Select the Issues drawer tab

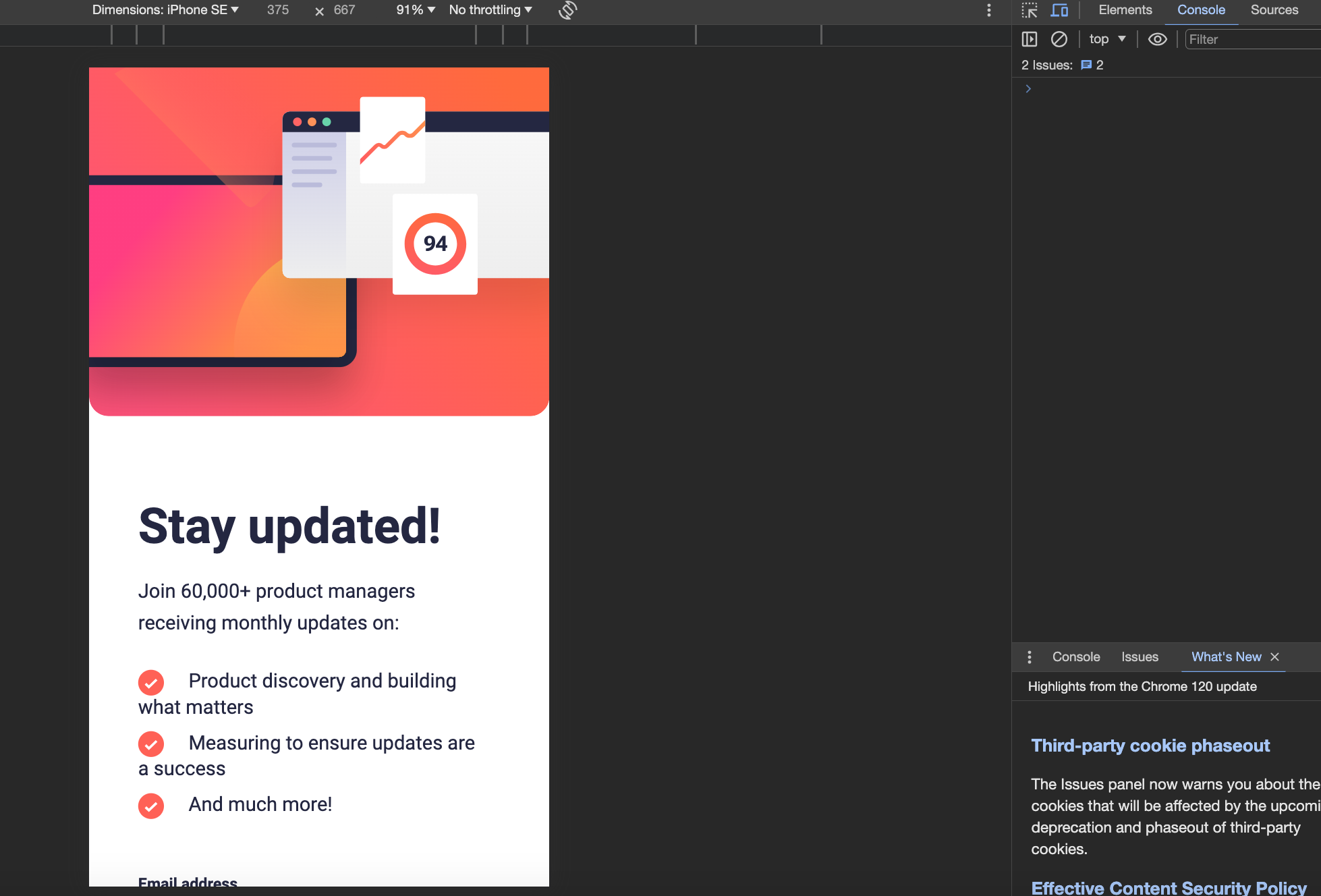(x=1140, y=657)
